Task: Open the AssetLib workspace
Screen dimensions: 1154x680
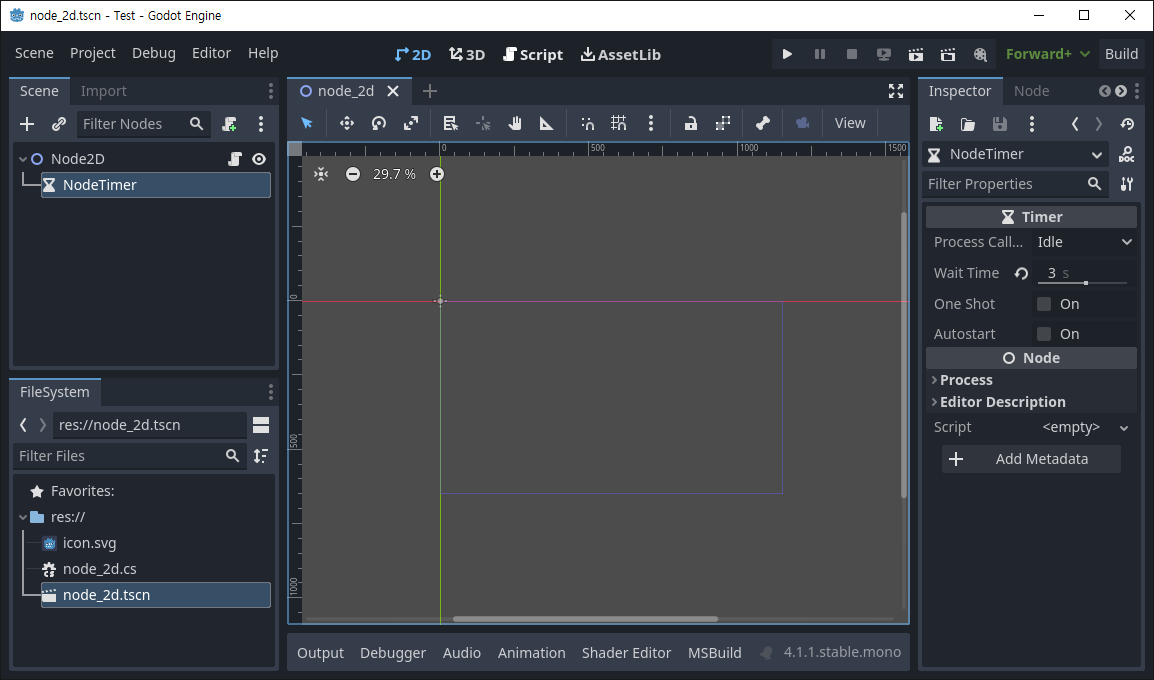Action: point(620,54)
